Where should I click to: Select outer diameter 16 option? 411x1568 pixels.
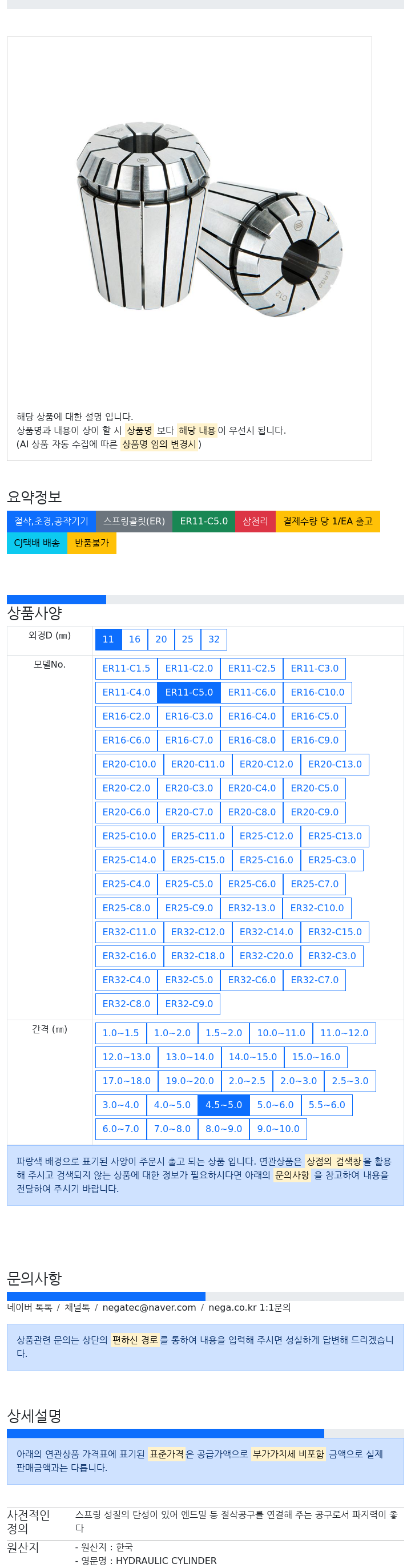(x=135, y=639)
